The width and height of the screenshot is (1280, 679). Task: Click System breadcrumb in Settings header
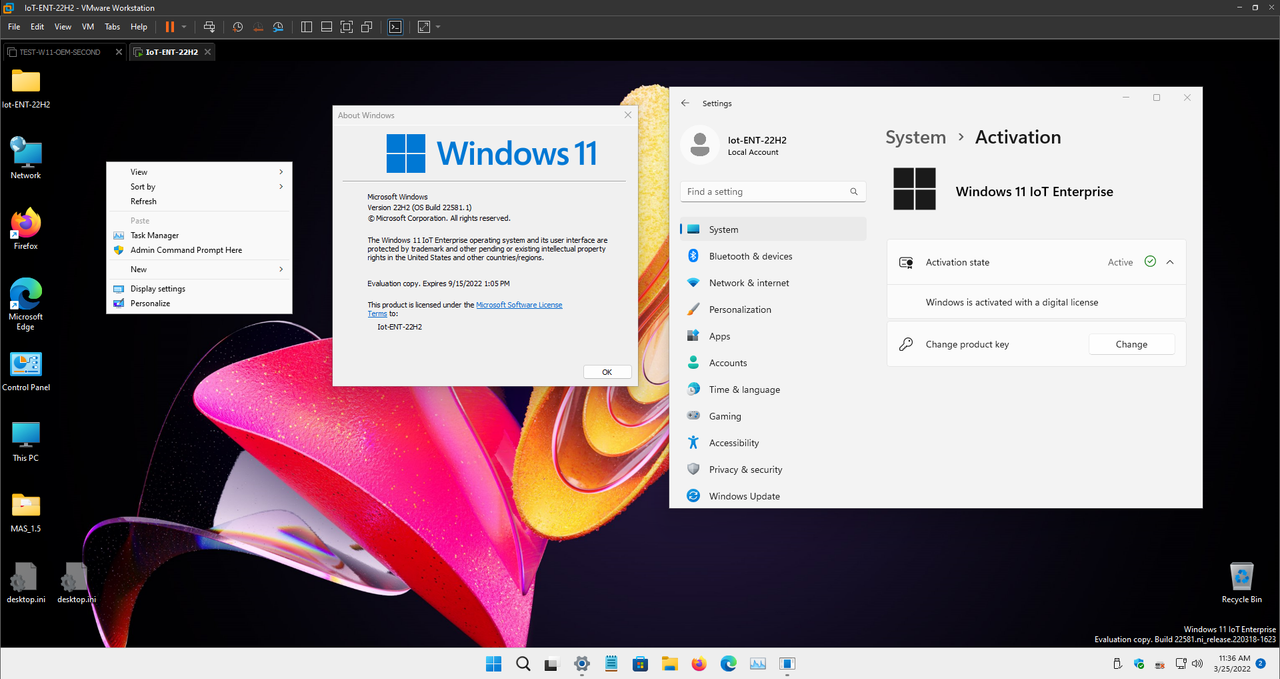[x=915, y=138]
